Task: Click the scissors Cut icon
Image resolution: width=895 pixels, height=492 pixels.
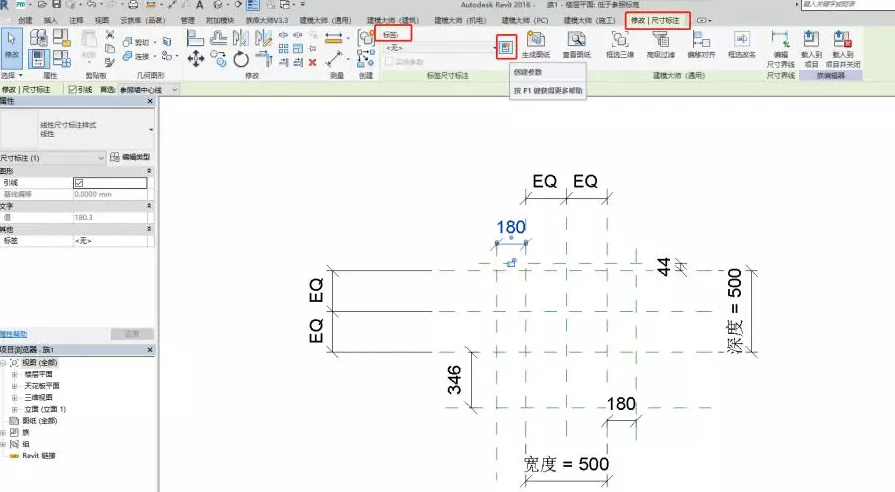Action: point(110,35)
